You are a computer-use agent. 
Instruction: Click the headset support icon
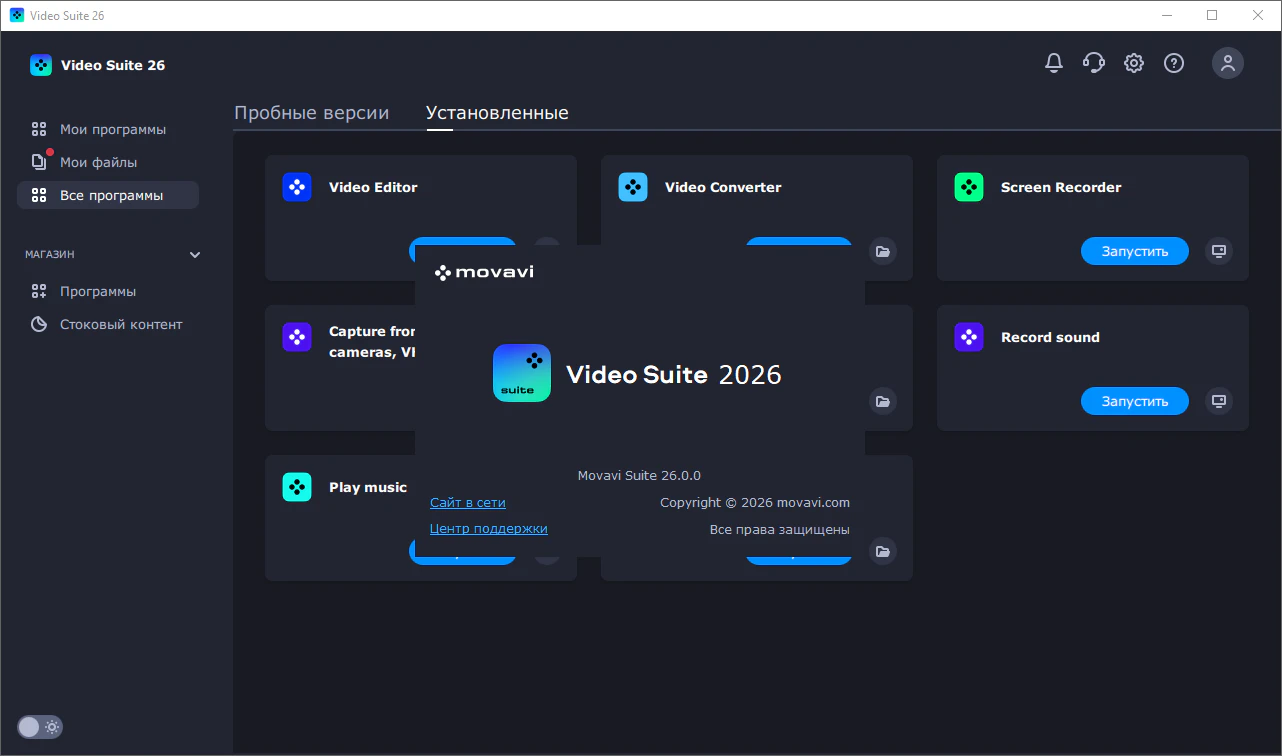pos(1094,63)
